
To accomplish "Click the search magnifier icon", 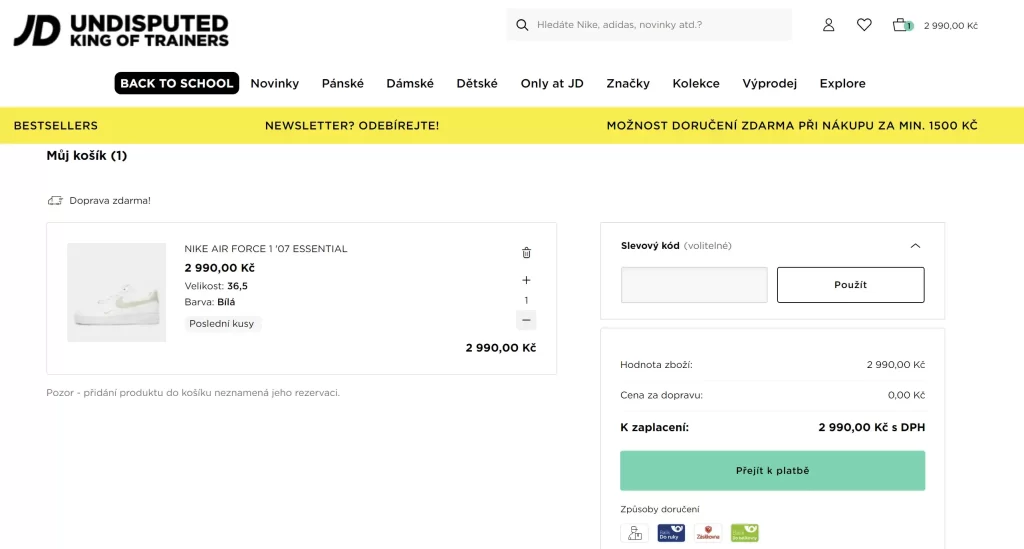I will click(x=522, y=25).
